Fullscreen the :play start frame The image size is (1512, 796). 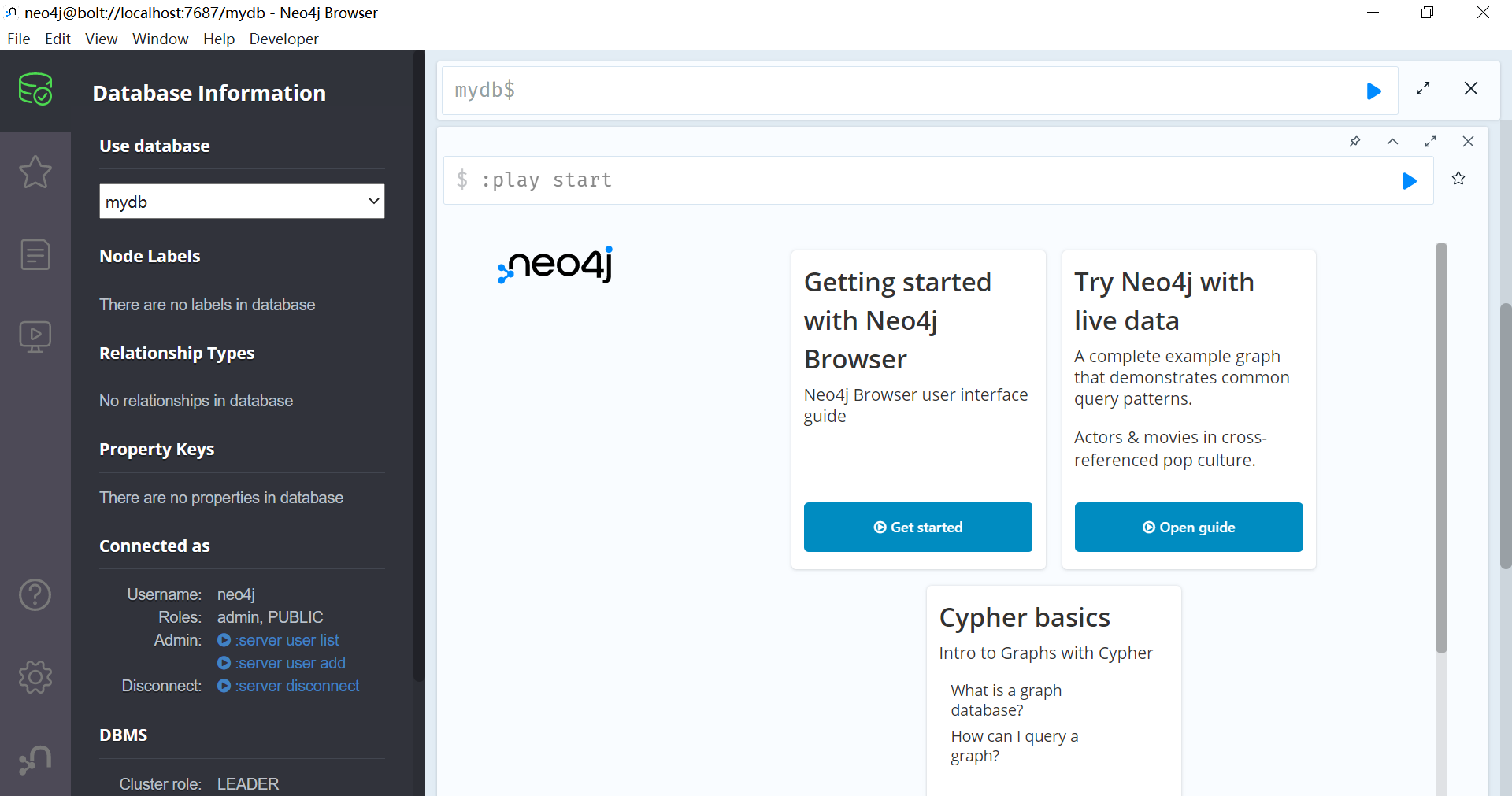1430,142
